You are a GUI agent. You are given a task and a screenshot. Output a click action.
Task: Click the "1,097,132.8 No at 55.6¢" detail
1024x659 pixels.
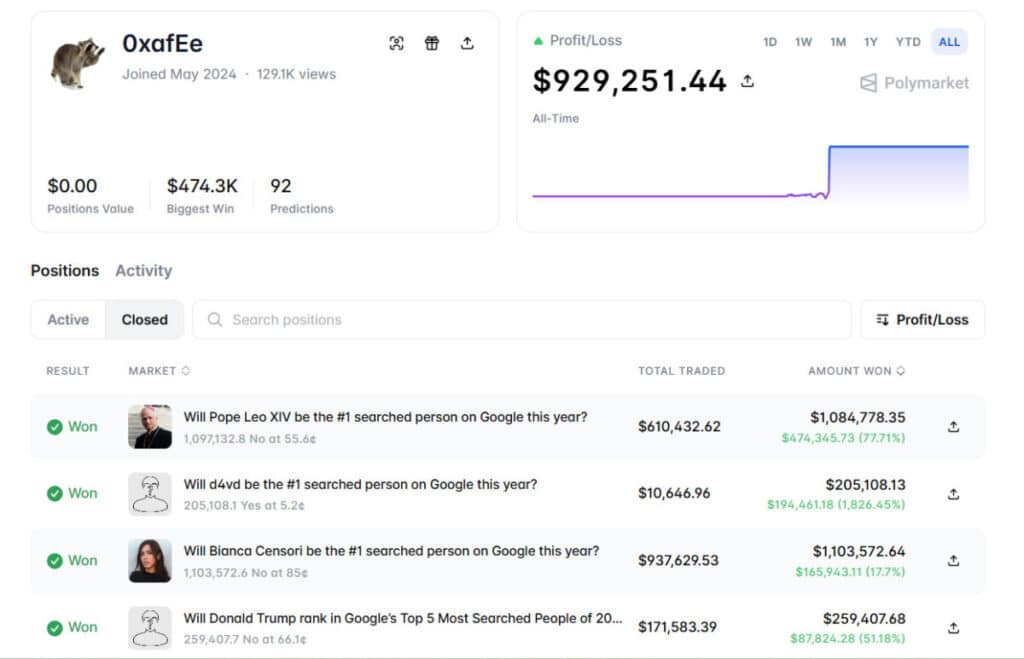(x=250, y=439)
